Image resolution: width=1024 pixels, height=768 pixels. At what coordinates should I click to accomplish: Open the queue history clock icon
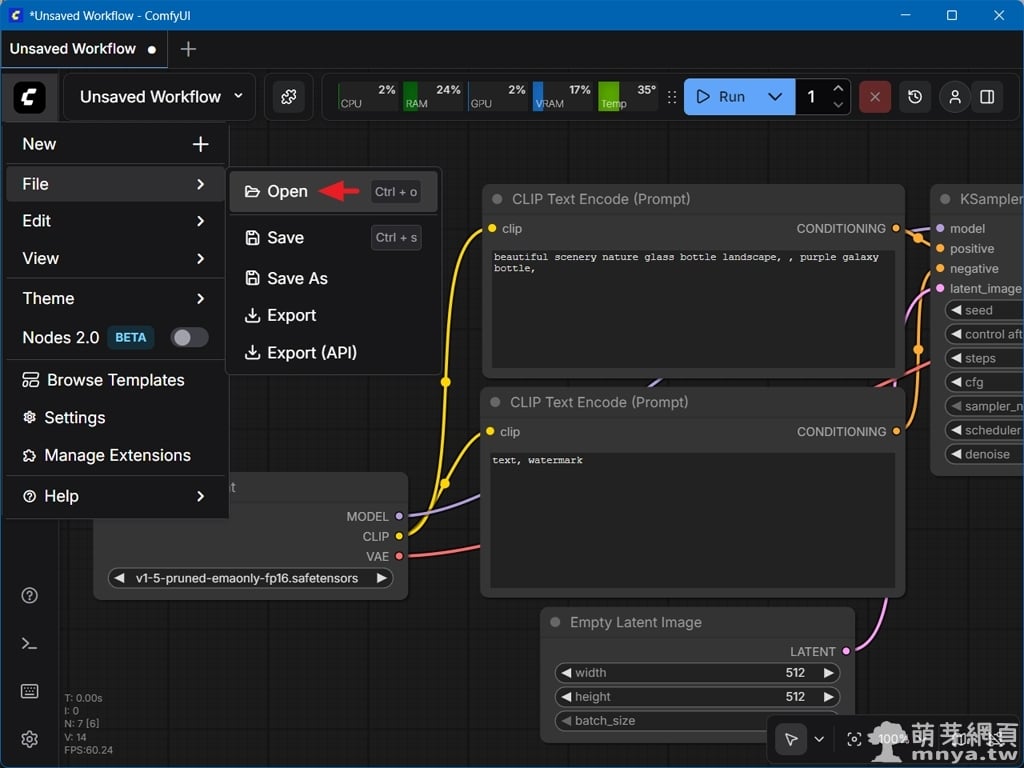click(915, 97)
